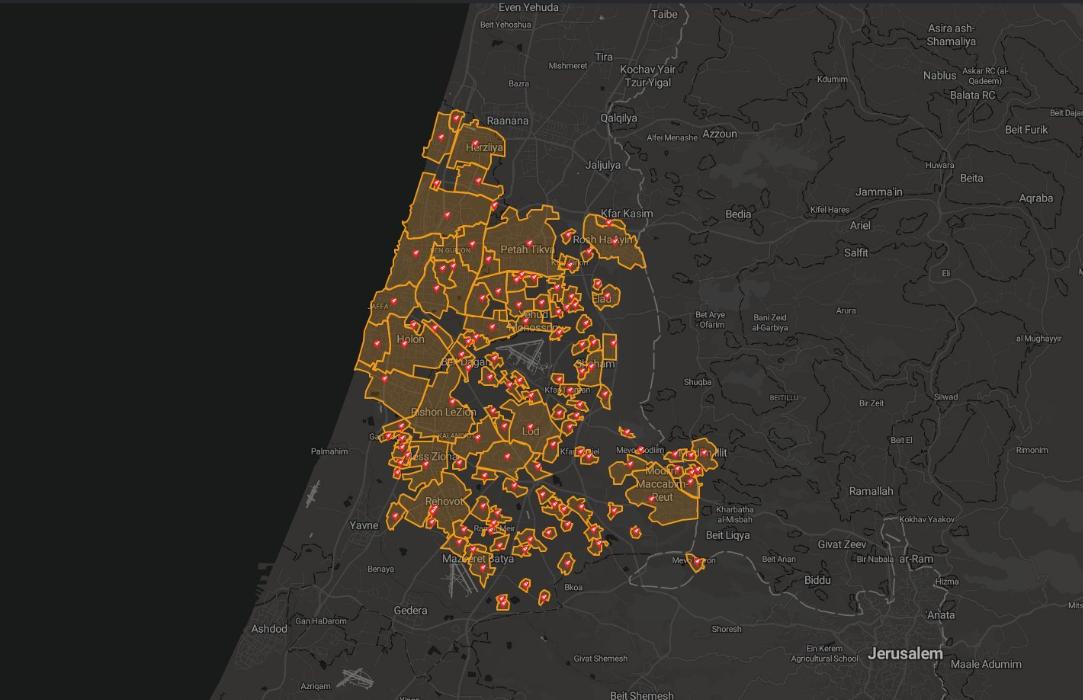Click the ar-Ram label
Viewport: 1083px width, 700px height.
916,558
